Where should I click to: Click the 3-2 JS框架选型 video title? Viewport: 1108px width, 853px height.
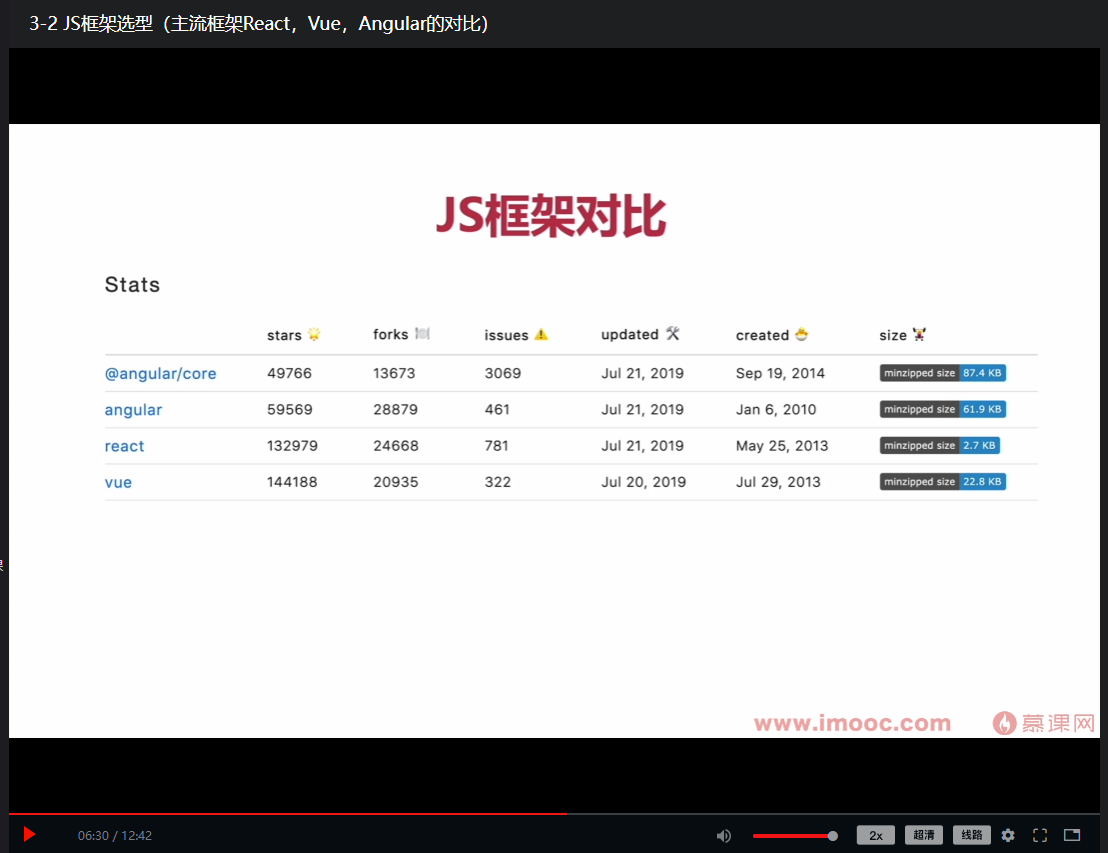tap(259, 23)
